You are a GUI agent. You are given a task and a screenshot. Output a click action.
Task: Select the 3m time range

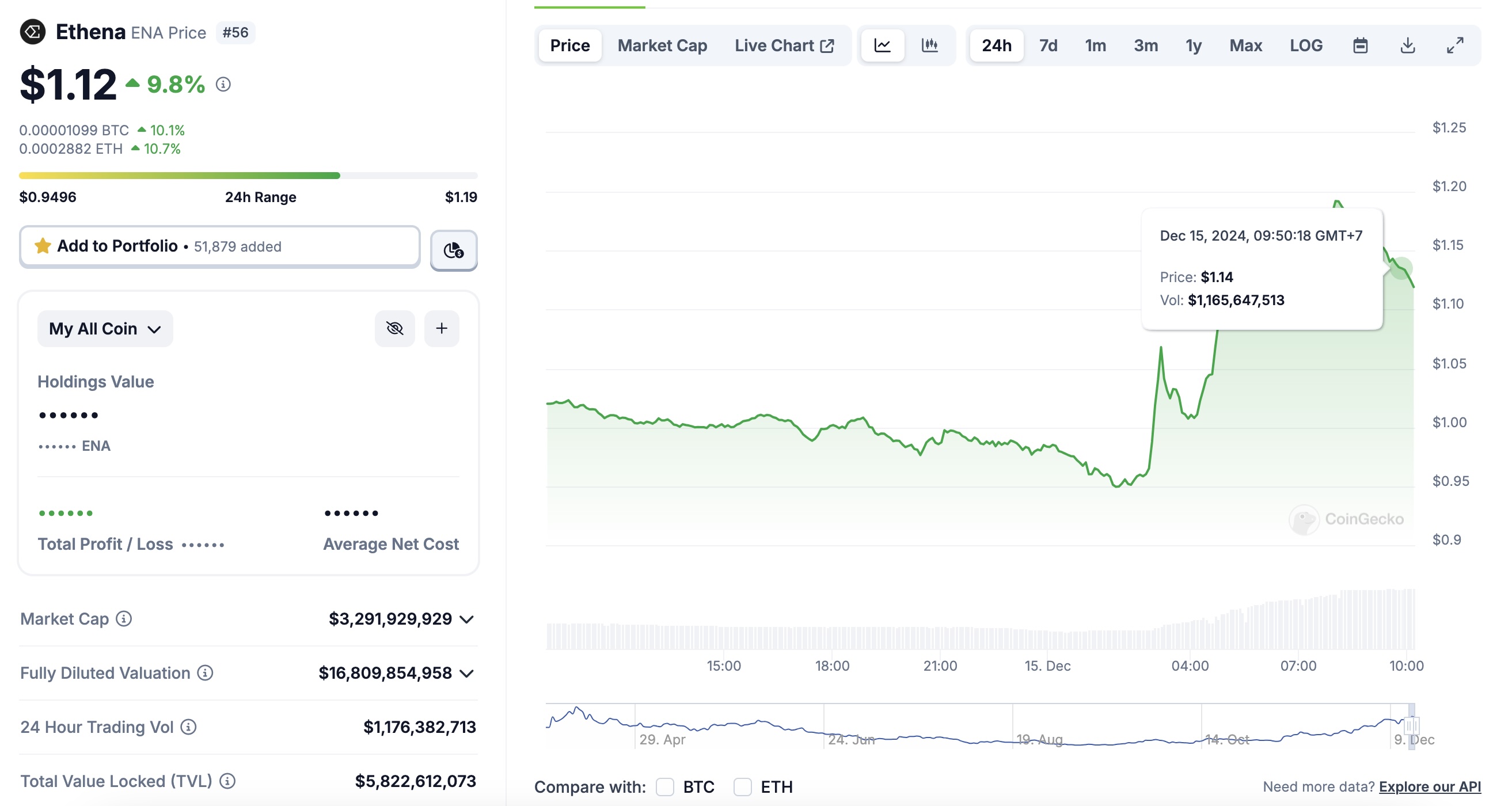[x=1146, y=45]
